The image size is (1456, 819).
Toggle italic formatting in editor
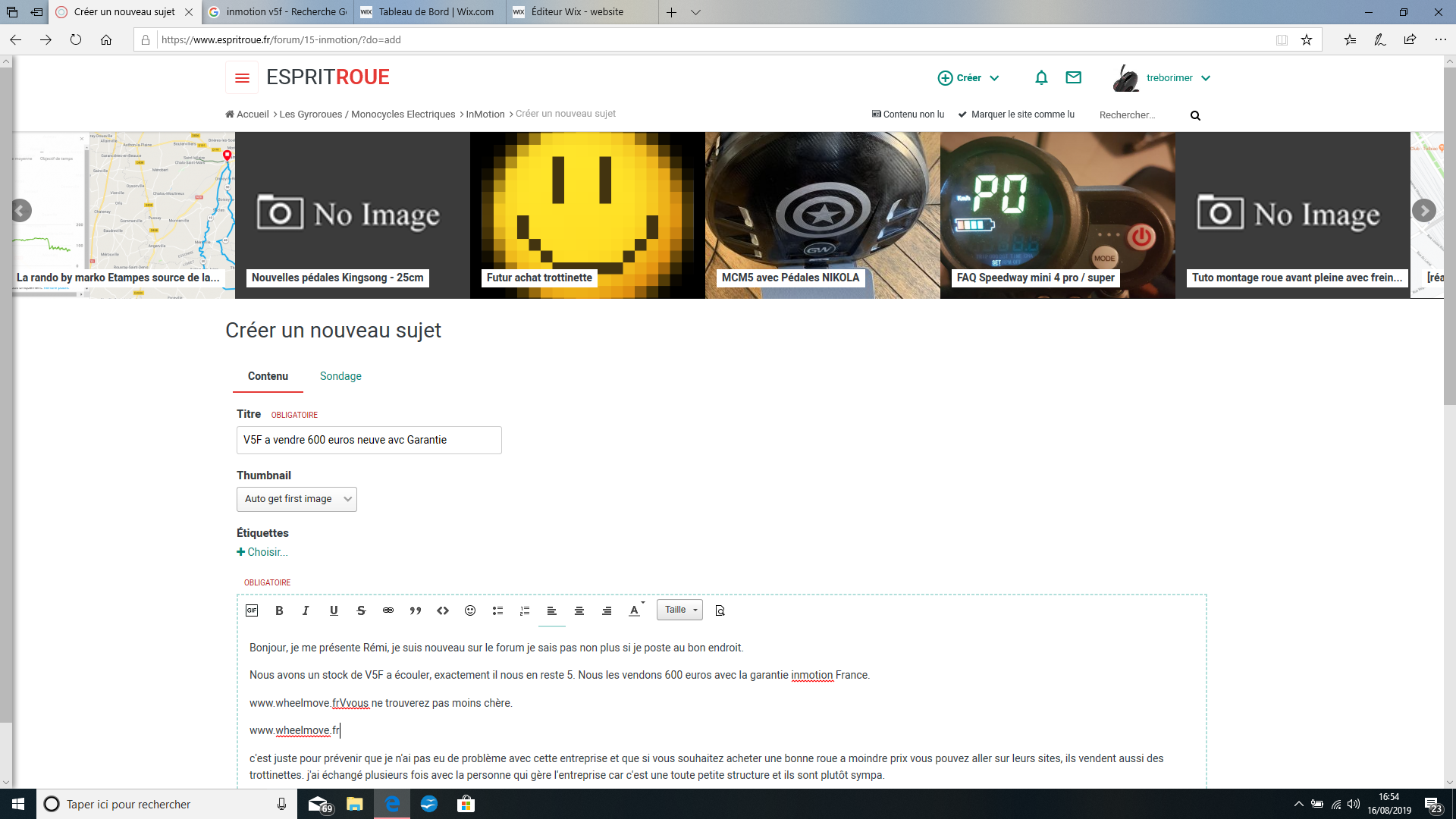point(306,610)
